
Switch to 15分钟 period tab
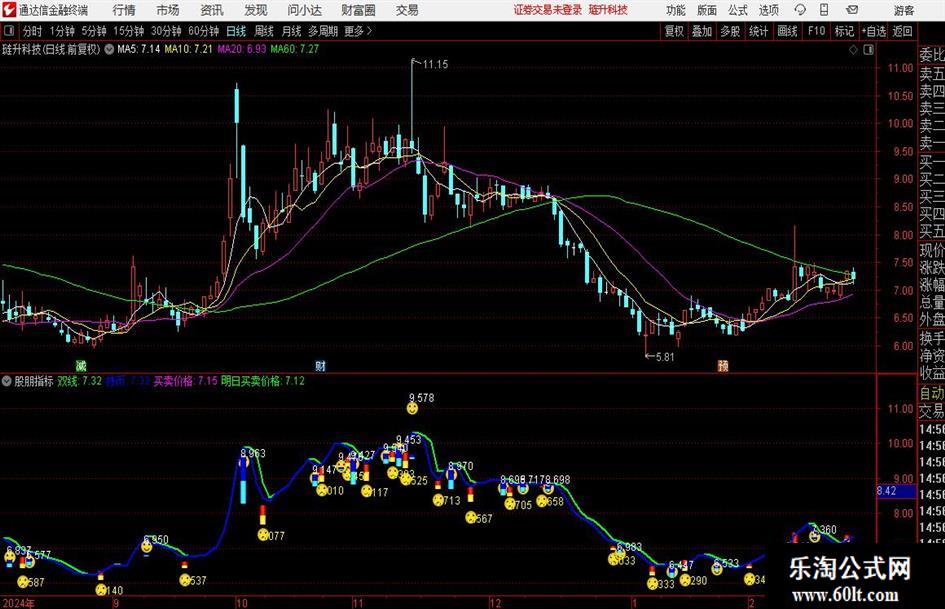129,31
